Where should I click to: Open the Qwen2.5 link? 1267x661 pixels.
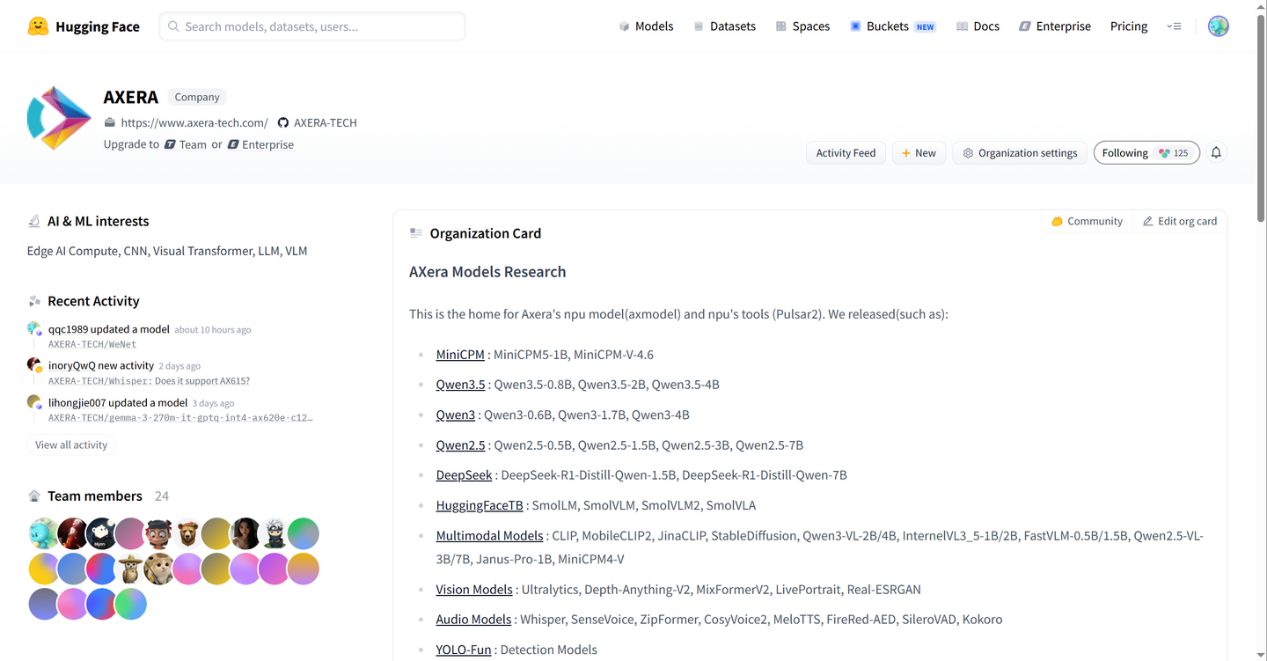coord(460,445)
